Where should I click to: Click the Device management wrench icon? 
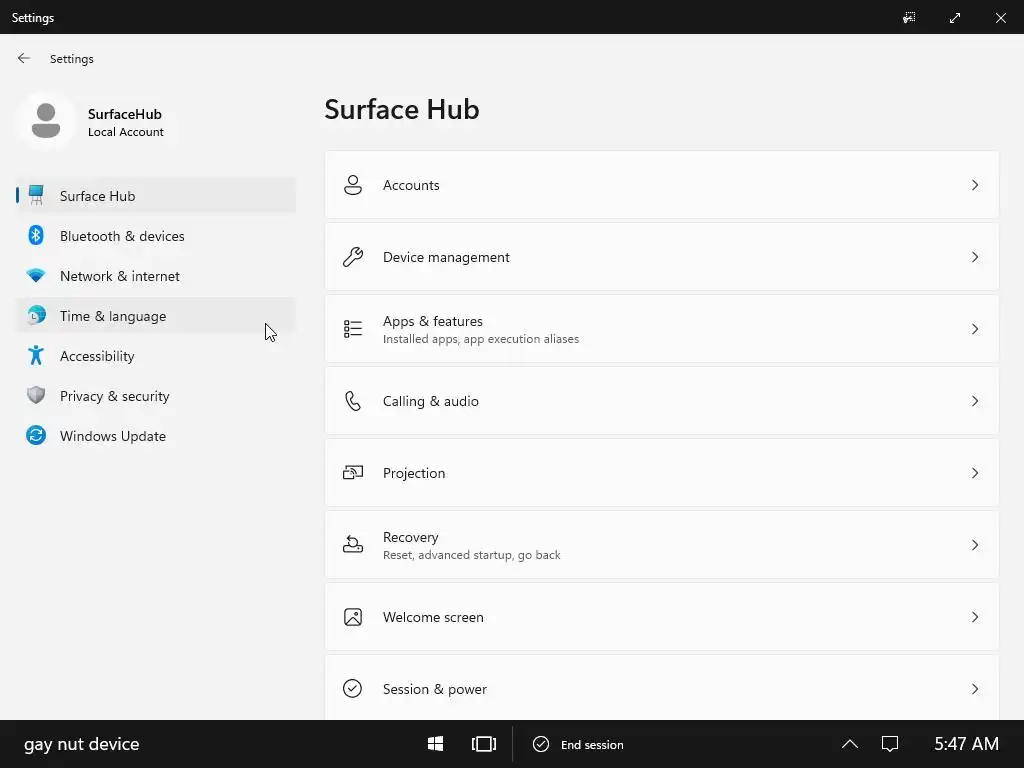(353, 257)
